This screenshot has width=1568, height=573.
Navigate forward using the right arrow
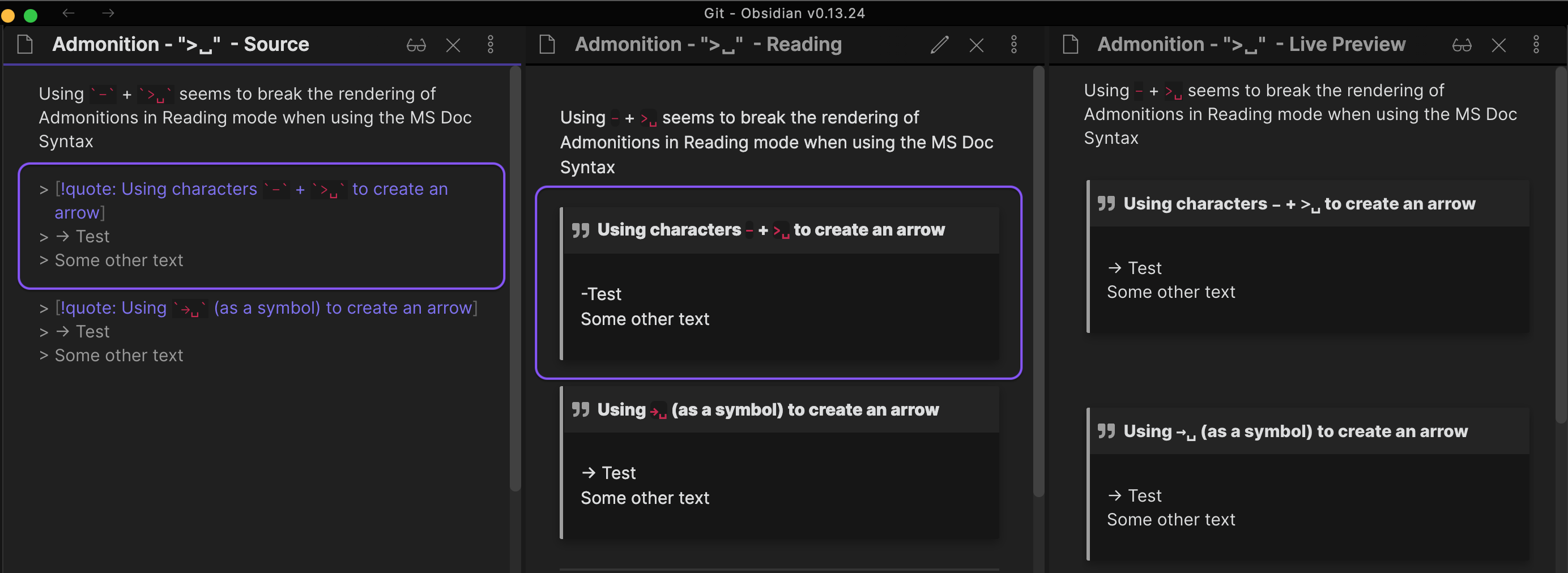click(108, 13)
